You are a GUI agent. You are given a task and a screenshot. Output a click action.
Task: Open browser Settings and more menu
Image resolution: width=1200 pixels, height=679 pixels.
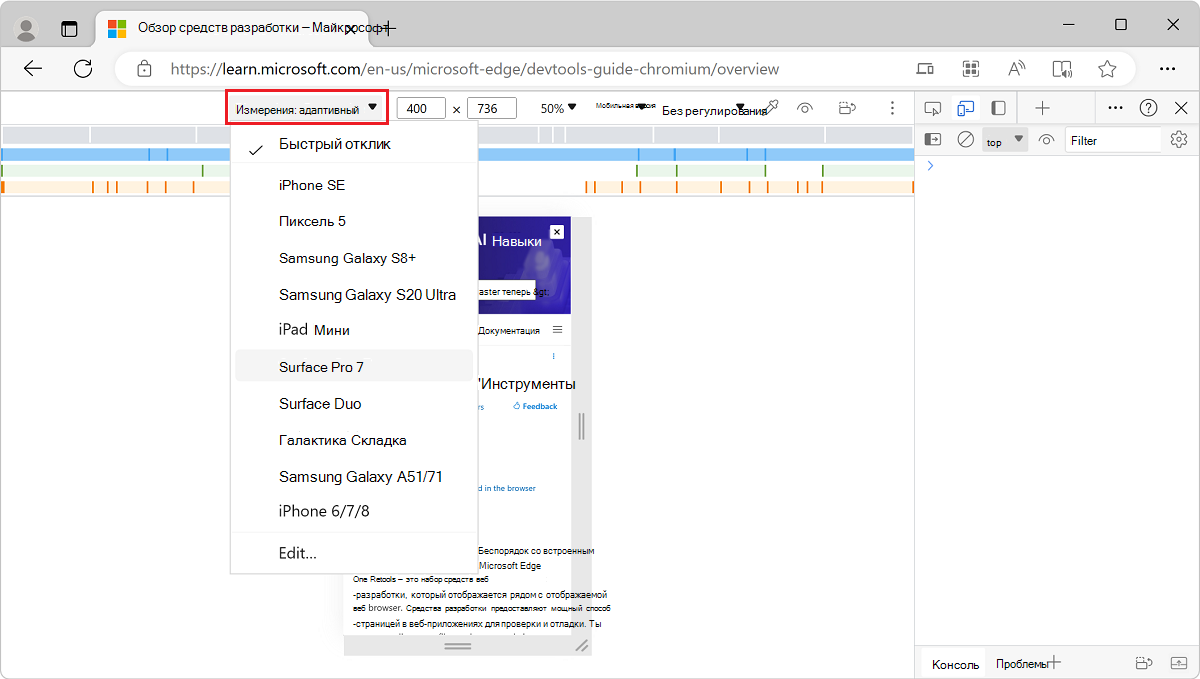pos(1167,69)
